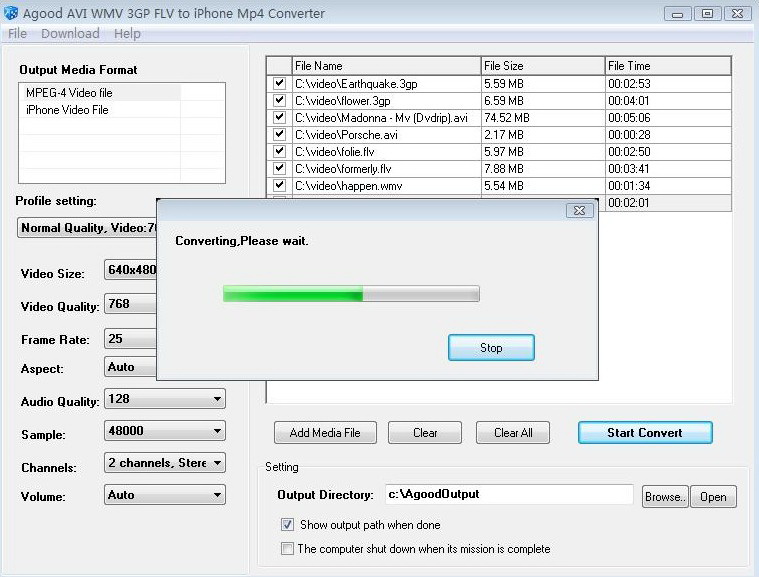Toggle Show output path when done
759x577 pixels.
287,525
